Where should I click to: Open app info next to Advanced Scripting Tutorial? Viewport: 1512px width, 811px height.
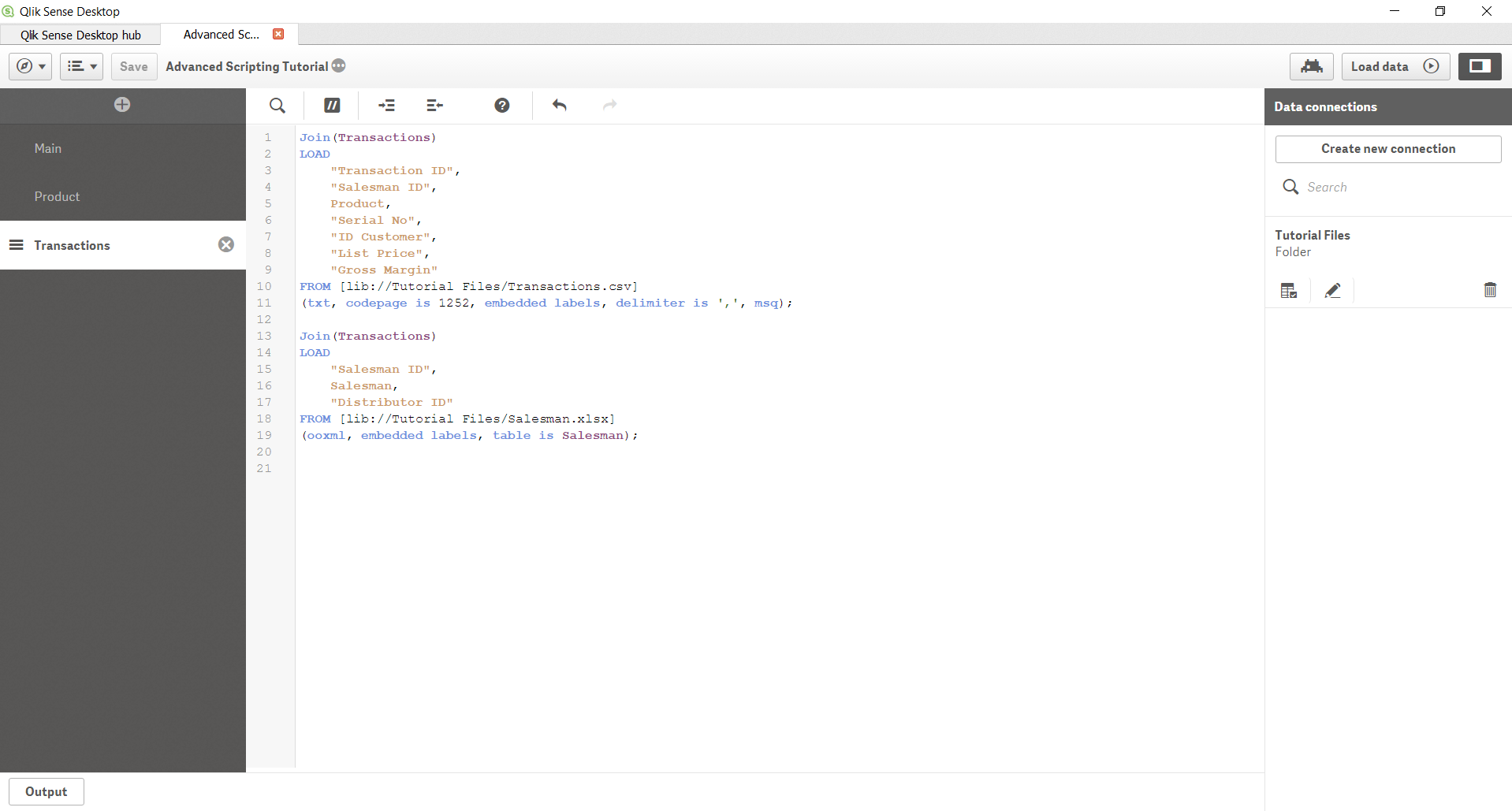point(339,65)
